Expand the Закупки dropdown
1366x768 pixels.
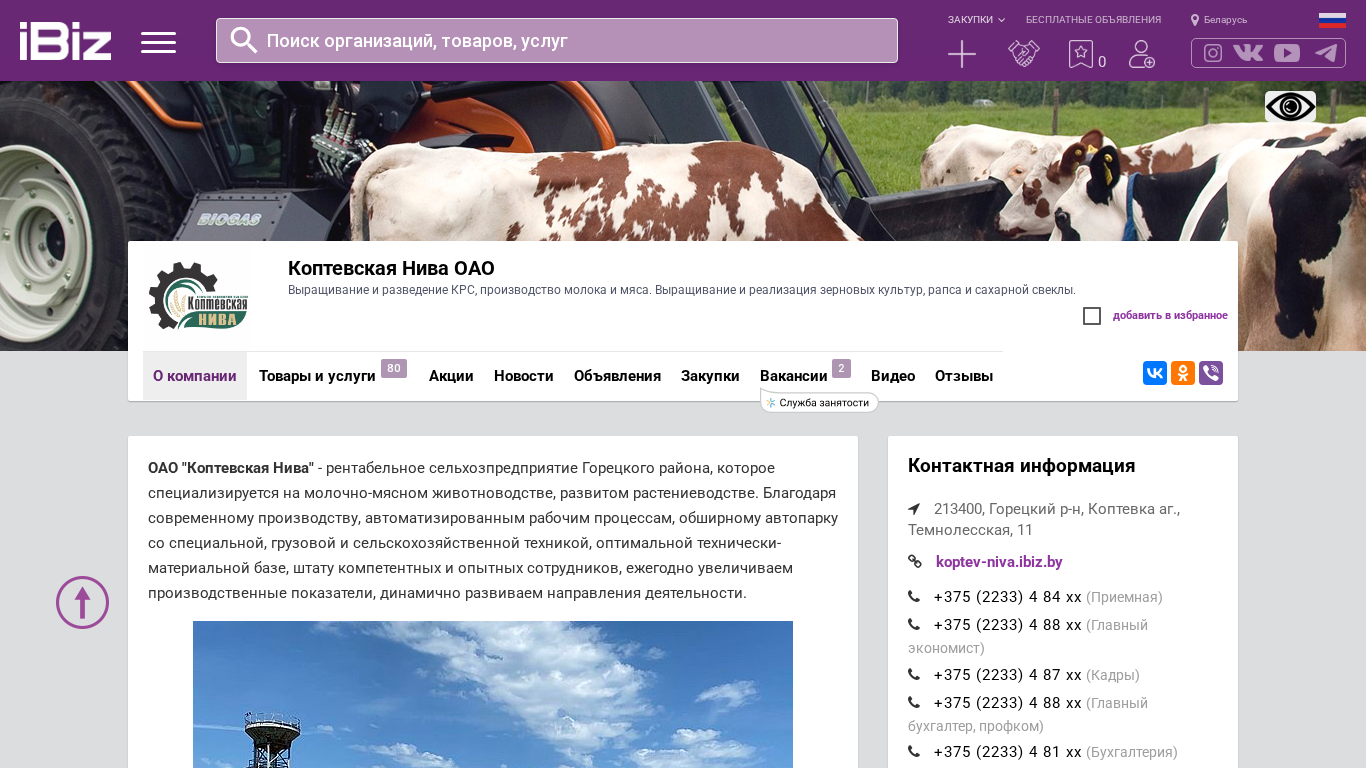click(976, 20)
